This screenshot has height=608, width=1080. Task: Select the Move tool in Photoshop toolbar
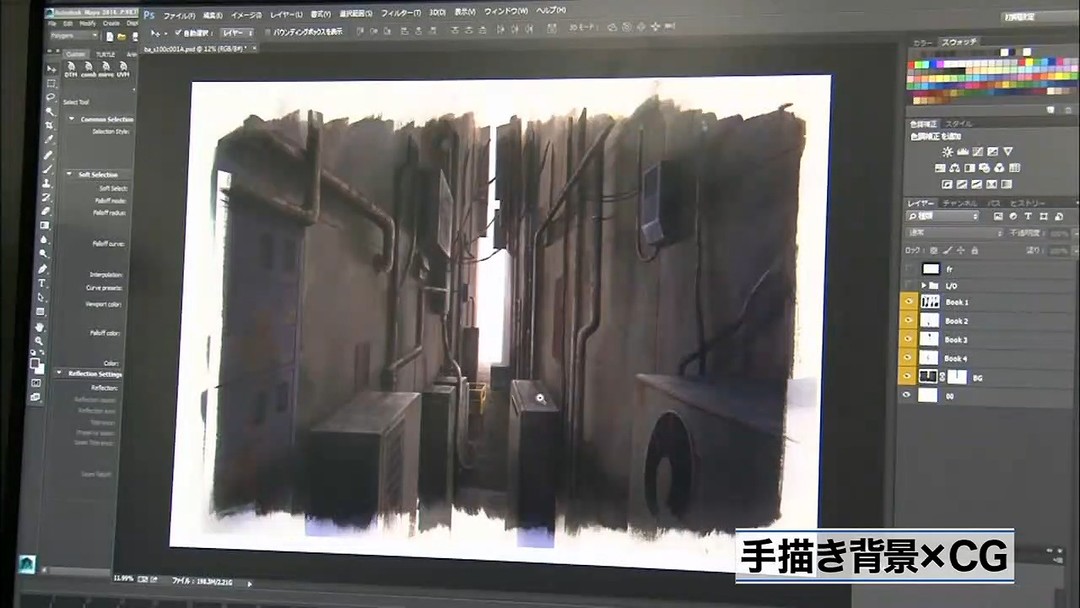coord(52,69)
